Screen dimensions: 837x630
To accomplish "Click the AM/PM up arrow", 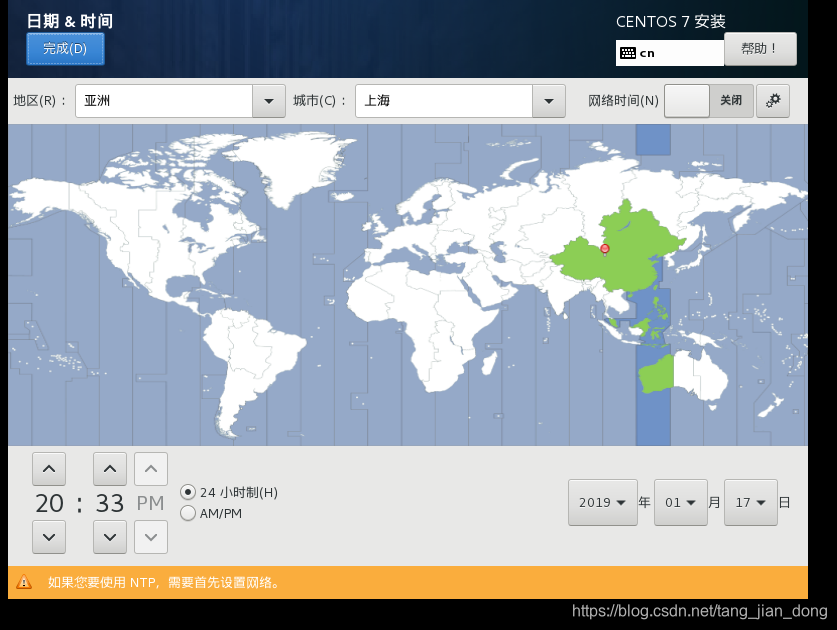I will [151, 469].
